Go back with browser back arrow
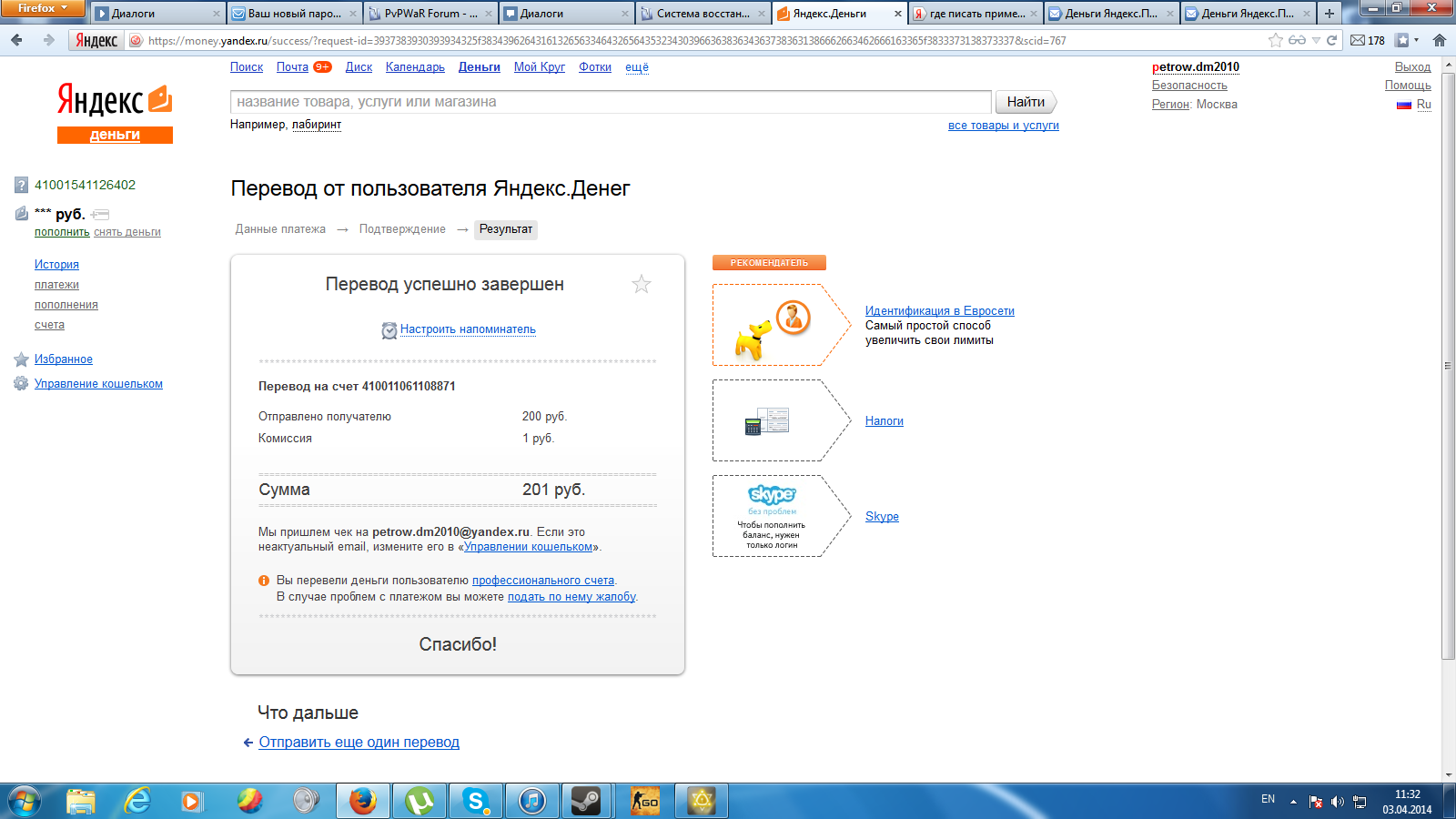The height and width of the screenshot is (819, 1456). point(16,40)
